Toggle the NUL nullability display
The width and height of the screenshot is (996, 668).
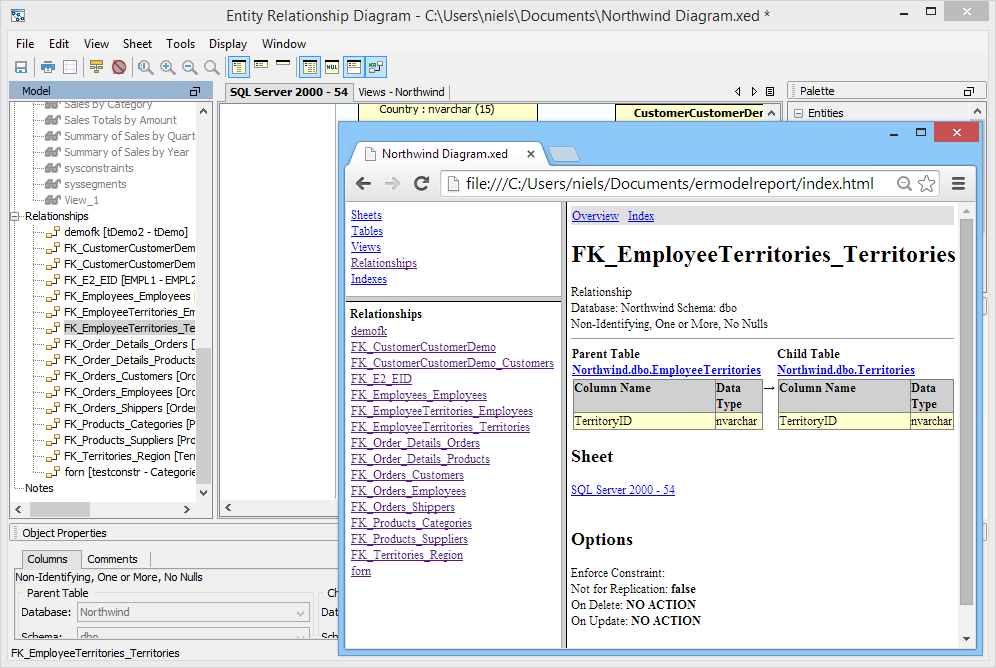click(332, 67)
